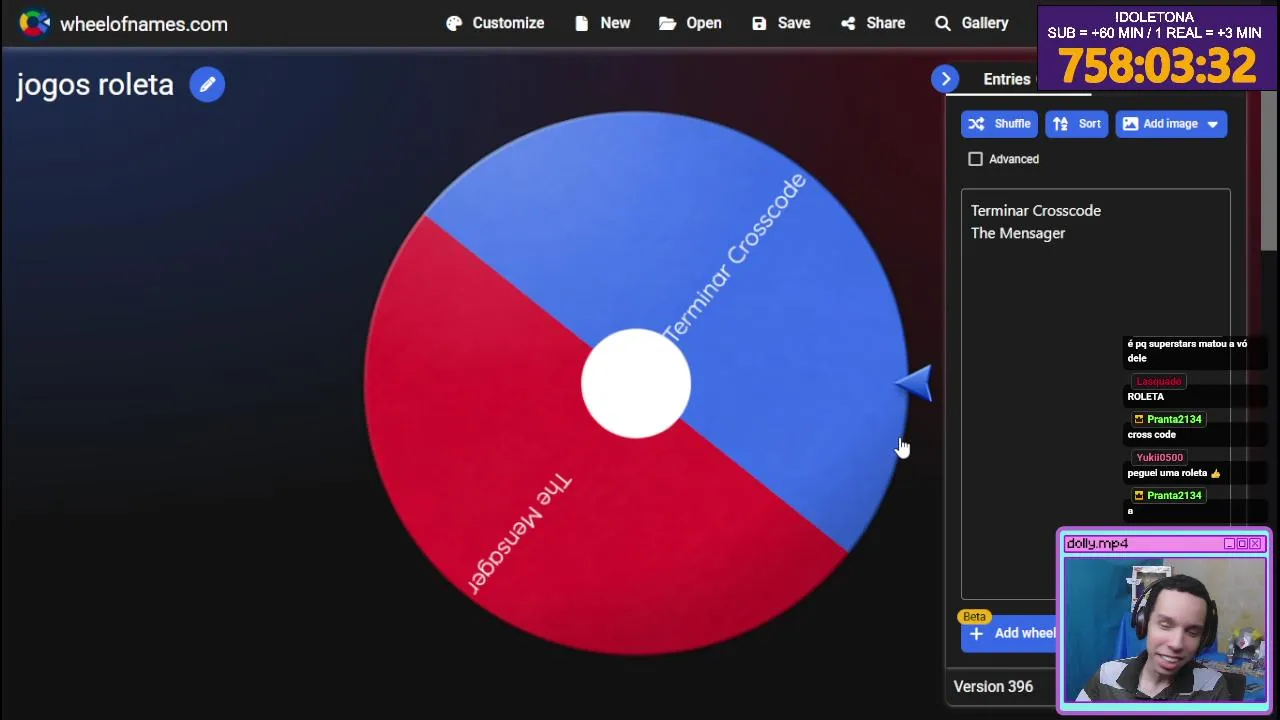Shuffle the entries
1280x720 pixels.
coord(999,124)
